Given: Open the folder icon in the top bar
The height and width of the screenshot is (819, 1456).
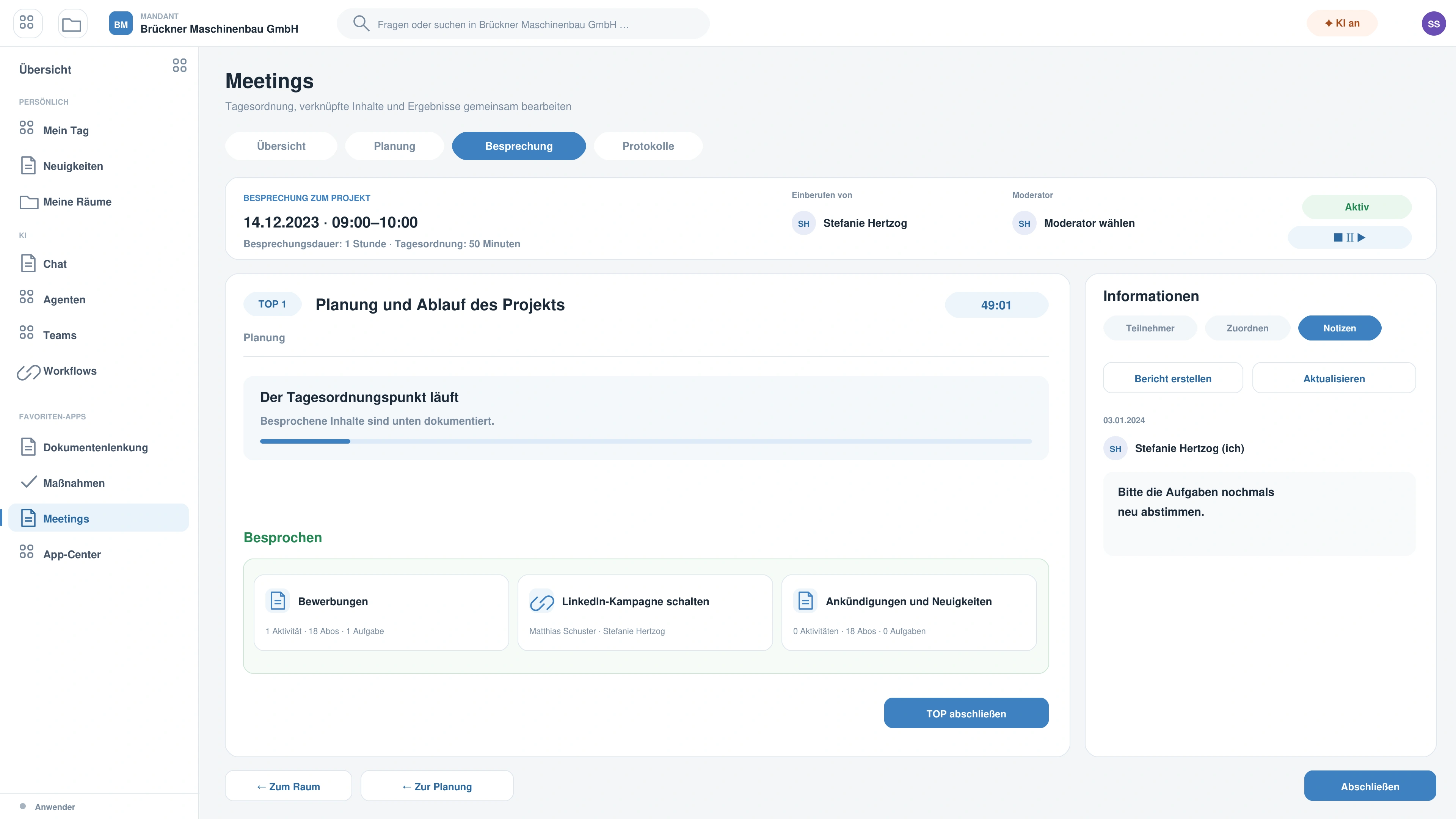Looking at the screenshot, I should click(x=72, y=24).
